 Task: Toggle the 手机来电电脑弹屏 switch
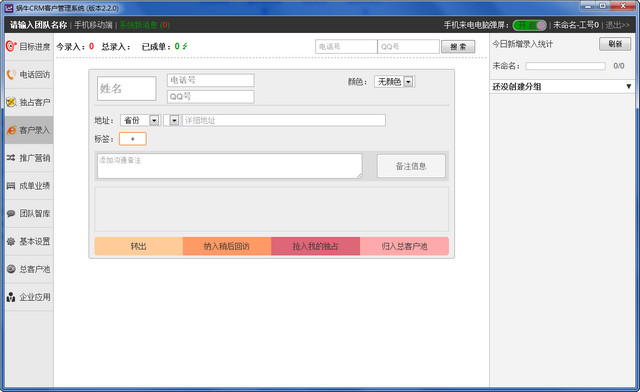click(529, 25)
